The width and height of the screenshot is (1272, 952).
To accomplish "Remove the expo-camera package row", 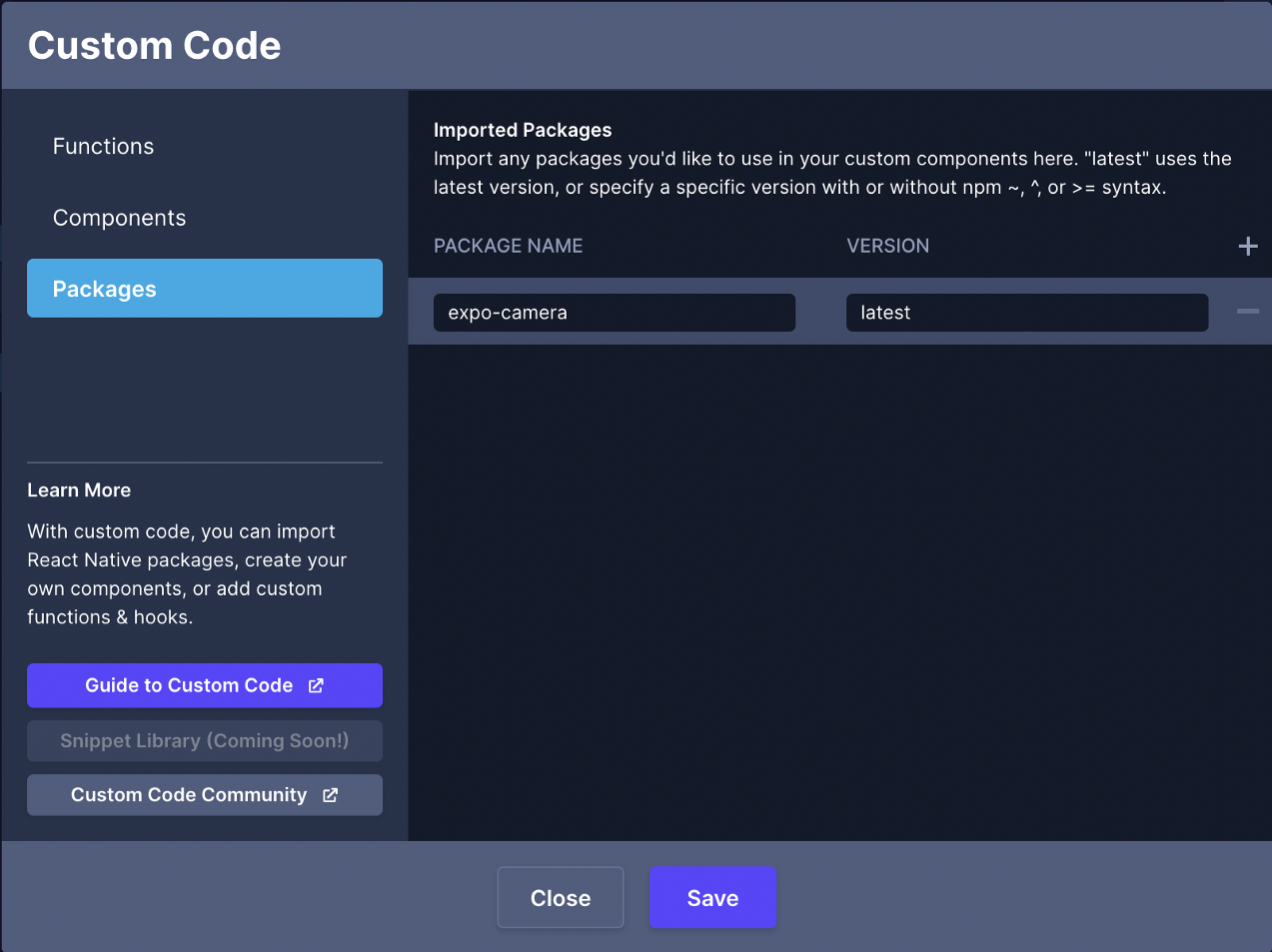I will click(1247, 312).
